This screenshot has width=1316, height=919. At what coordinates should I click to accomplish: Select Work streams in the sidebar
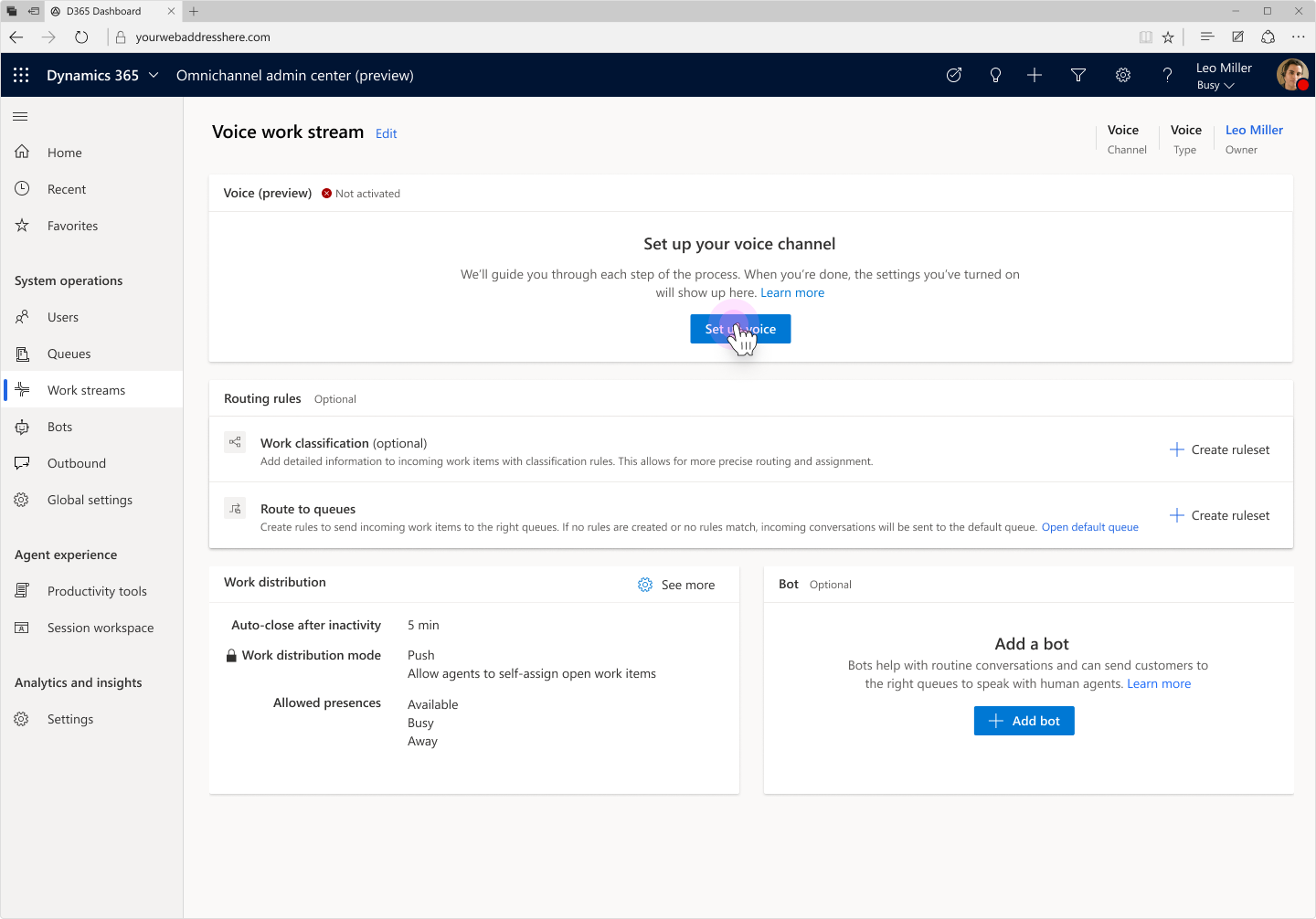click(x=91, y=390)
